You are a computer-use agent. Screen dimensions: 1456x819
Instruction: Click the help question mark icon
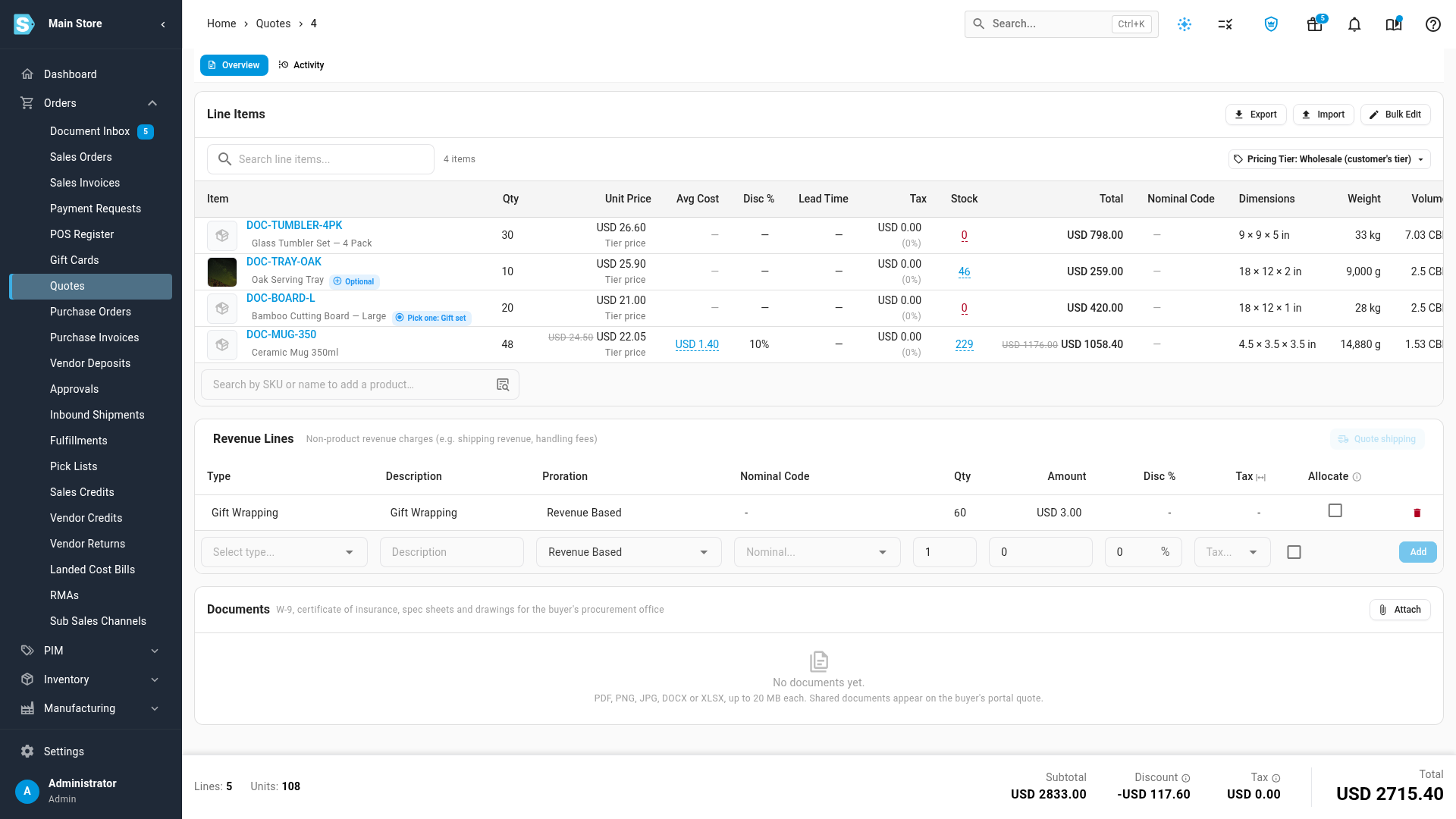1433,24
